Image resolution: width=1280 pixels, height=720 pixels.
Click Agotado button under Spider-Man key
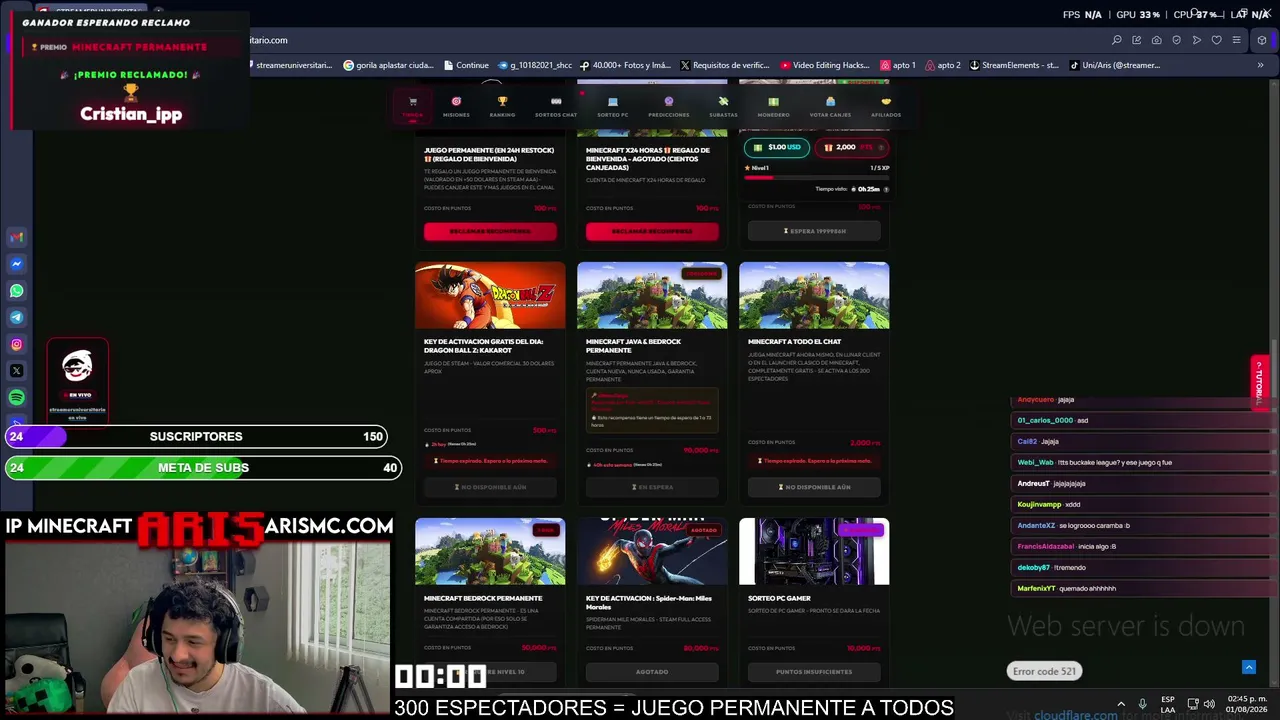(x=652, y=672)
